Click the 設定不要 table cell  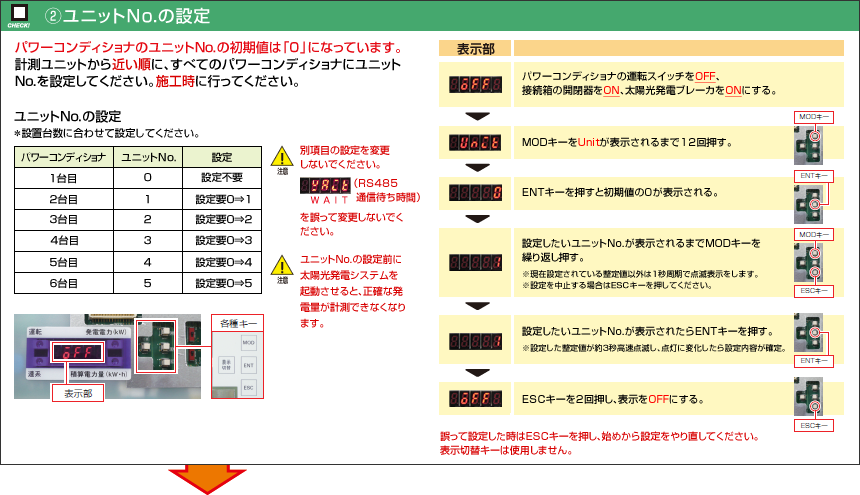(x=222, y=178)
